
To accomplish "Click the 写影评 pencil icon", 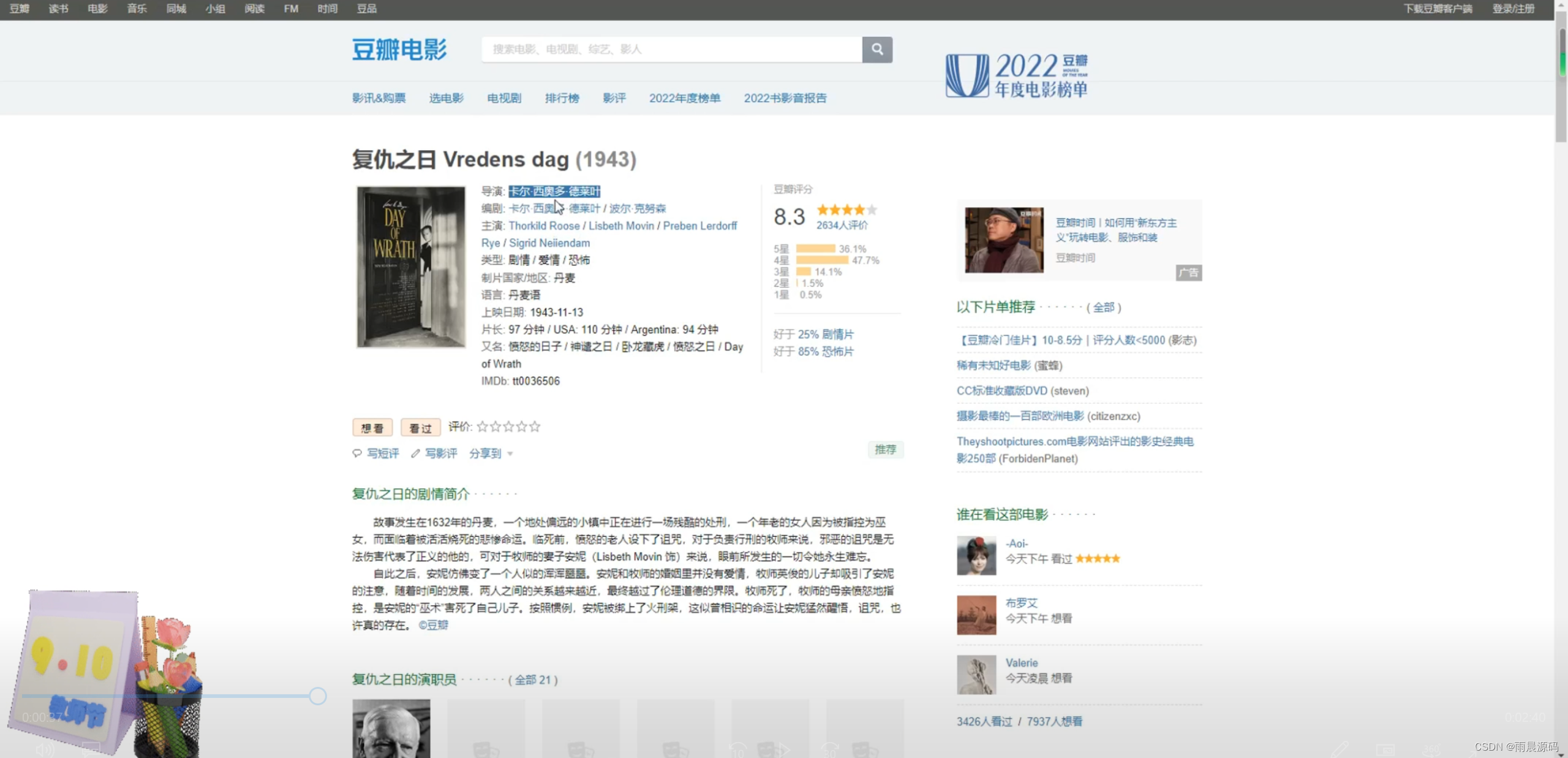I will coord(415,453).
